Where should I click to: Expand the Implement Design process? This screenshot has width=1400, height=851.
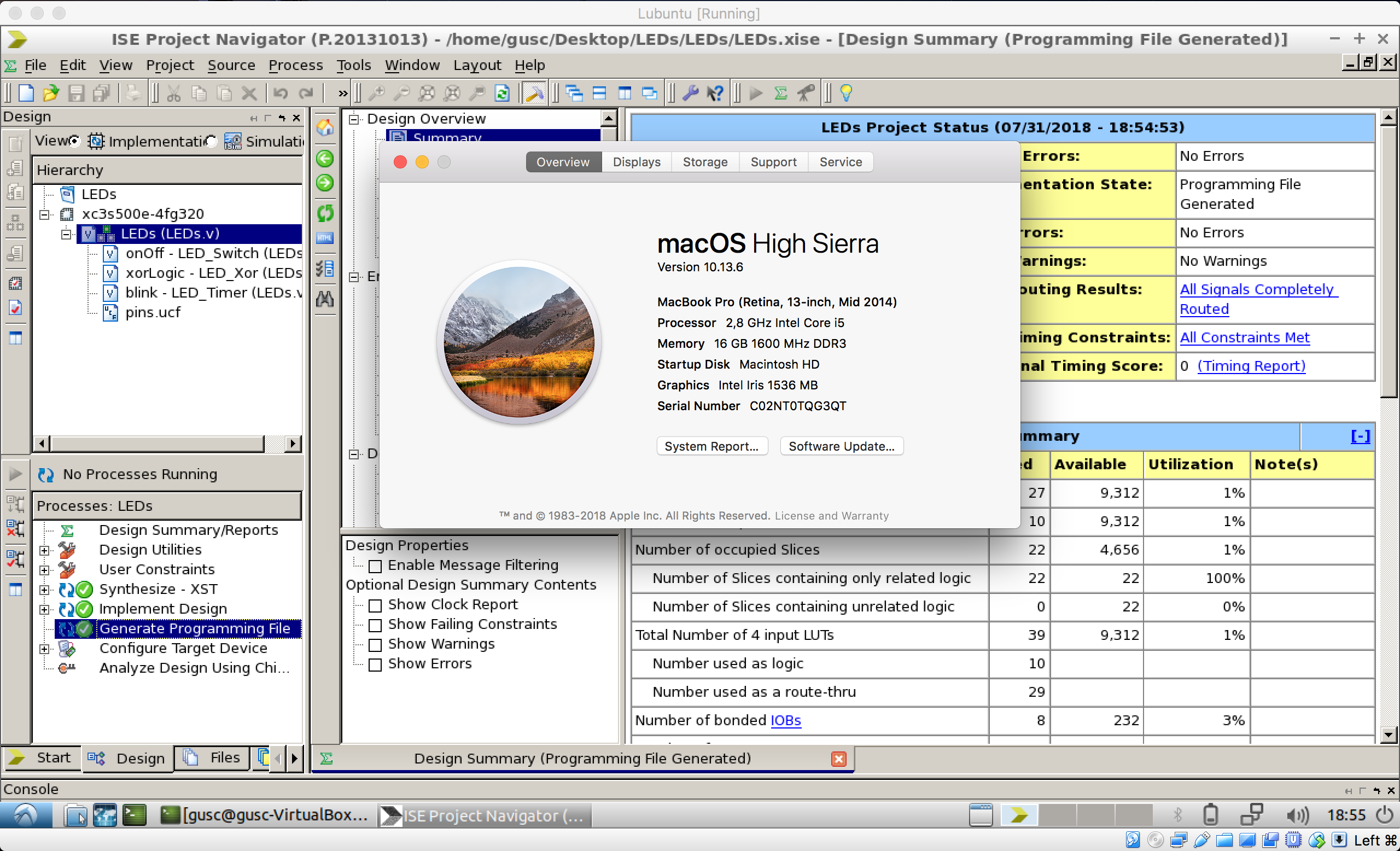point(44,609)
